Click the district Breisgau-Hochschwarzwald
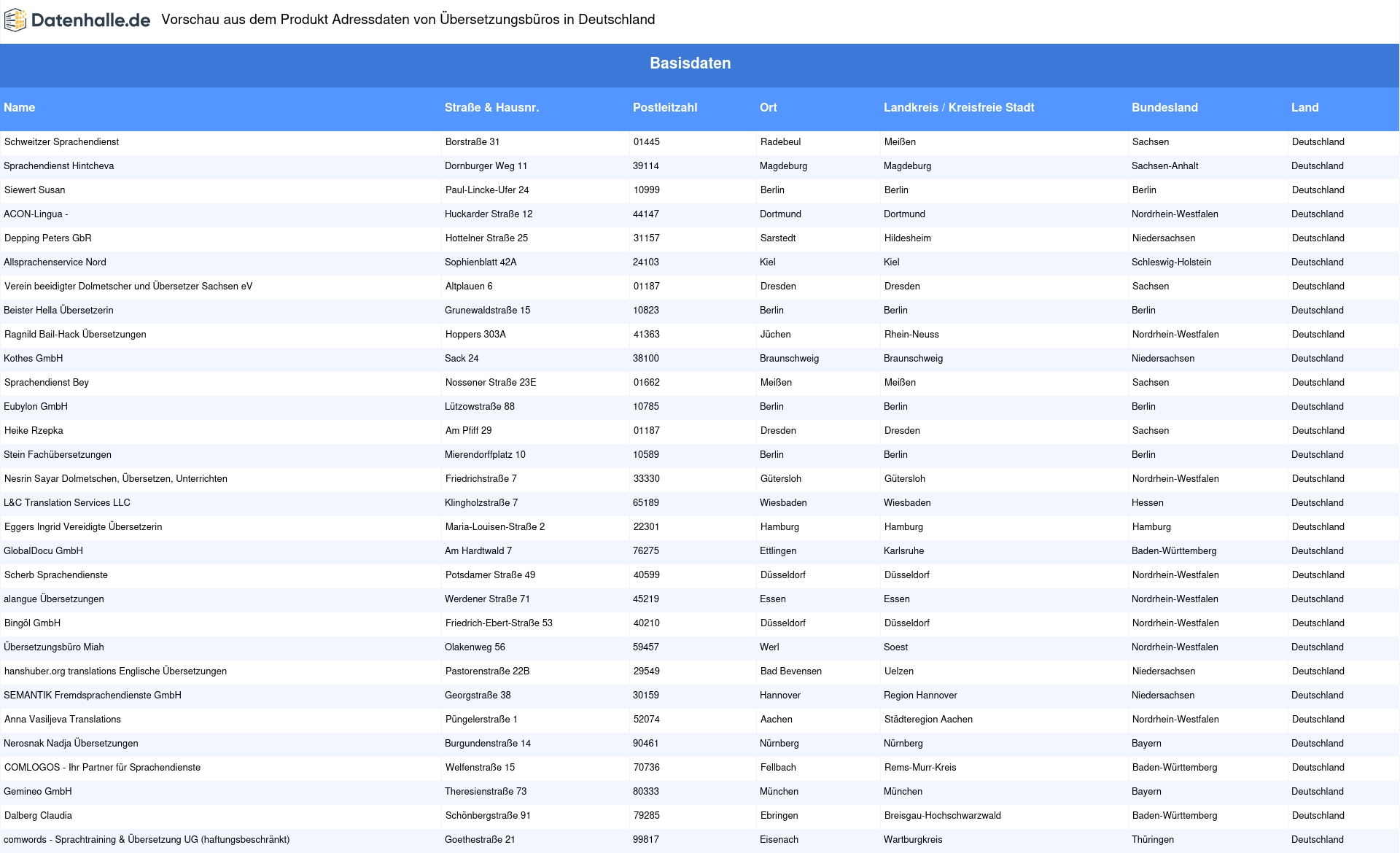 pyautogui.click(x=943, y=816)
